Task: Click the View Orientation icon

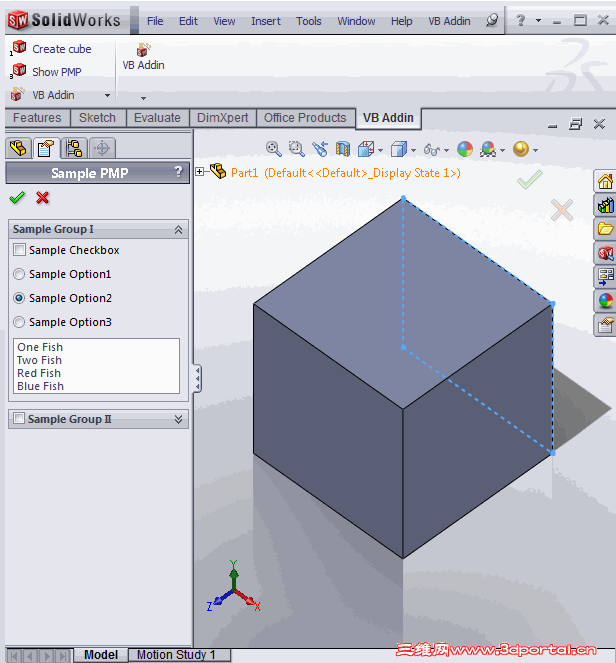Action: coord(365,149)
